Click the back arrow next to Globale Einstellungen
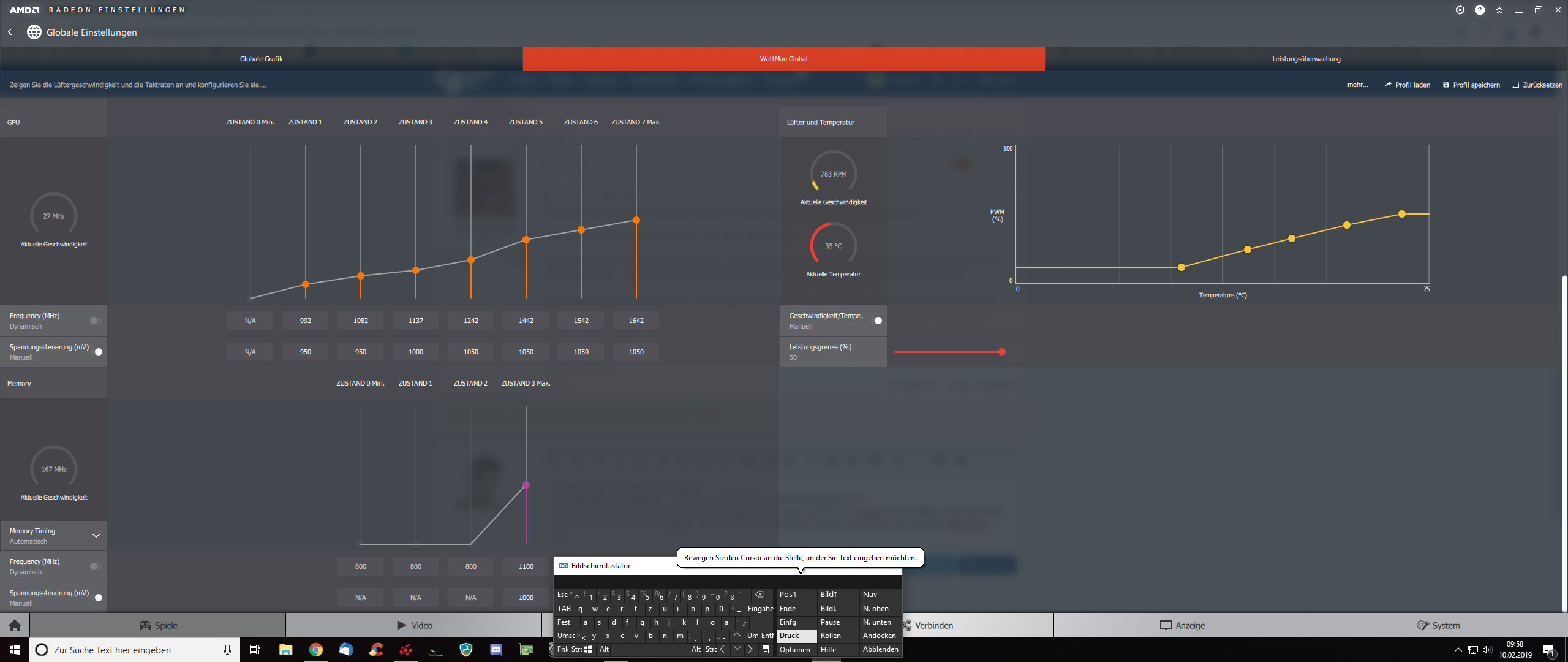The height and width of the screenshot is (662, 1568). click(10, 32)
